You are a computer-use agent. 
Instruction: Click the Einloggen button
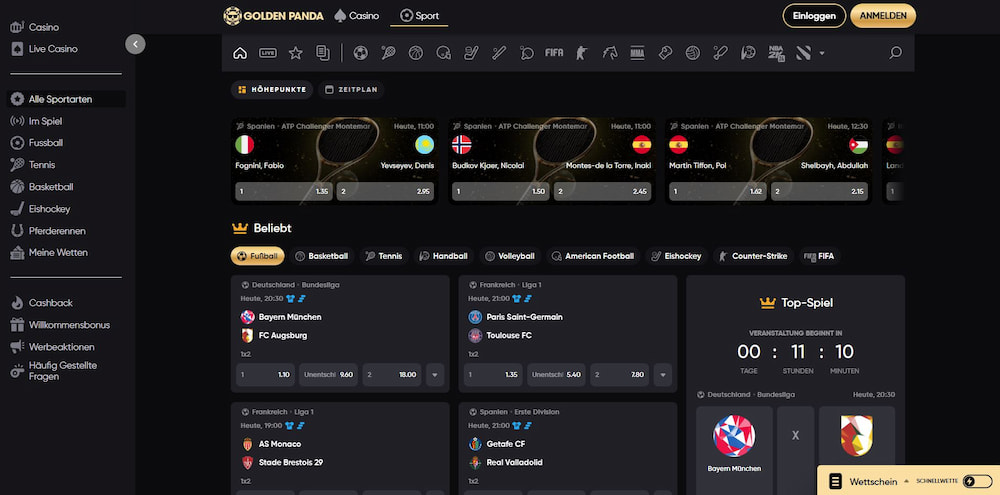pos(814,16)
